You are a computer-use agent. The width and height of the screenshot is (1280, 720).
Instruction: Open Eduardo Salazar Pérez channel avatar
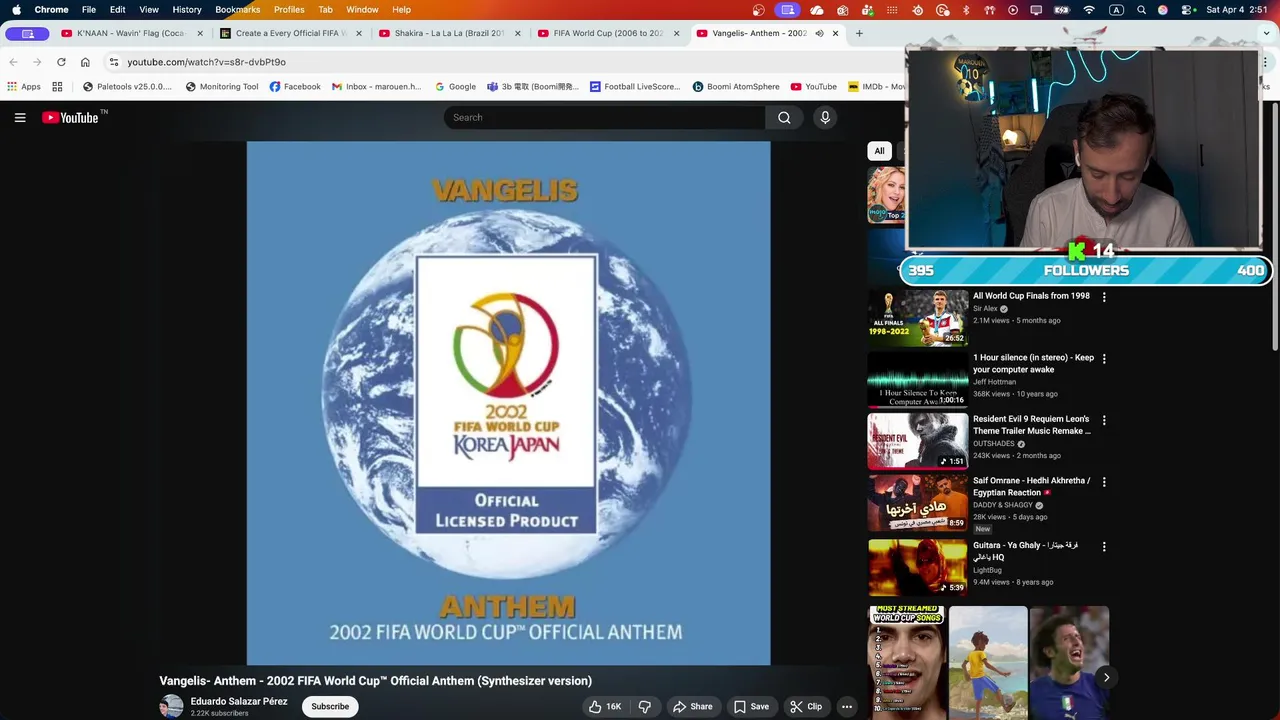click(x=172, y=706)
